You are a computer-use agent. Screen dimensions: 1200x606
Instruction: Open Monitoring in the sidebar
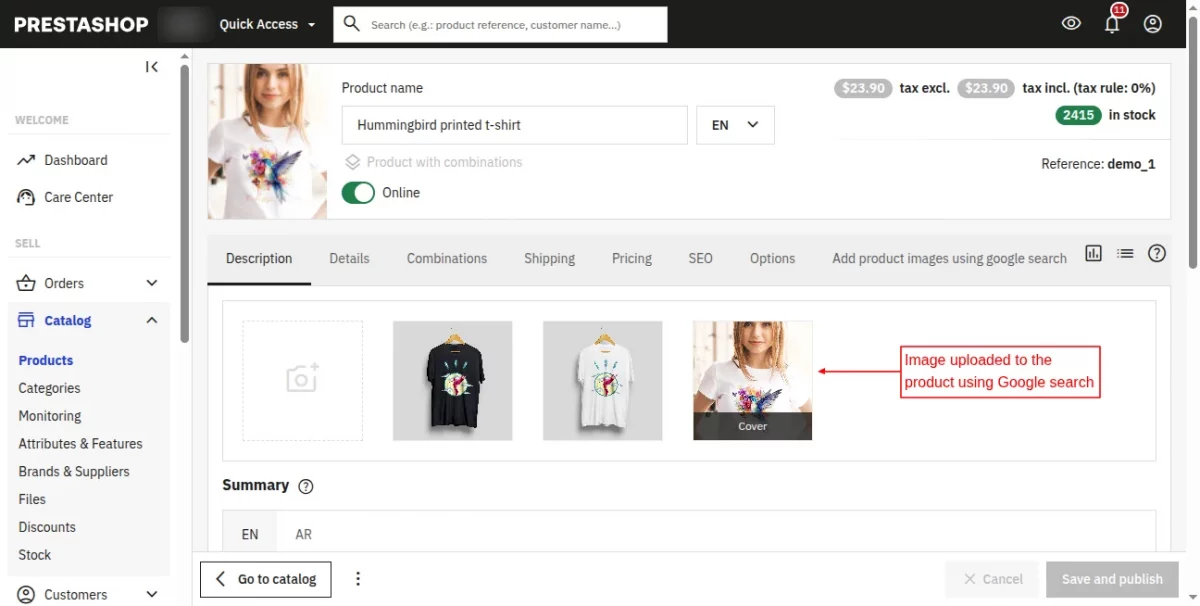point(50,416)
